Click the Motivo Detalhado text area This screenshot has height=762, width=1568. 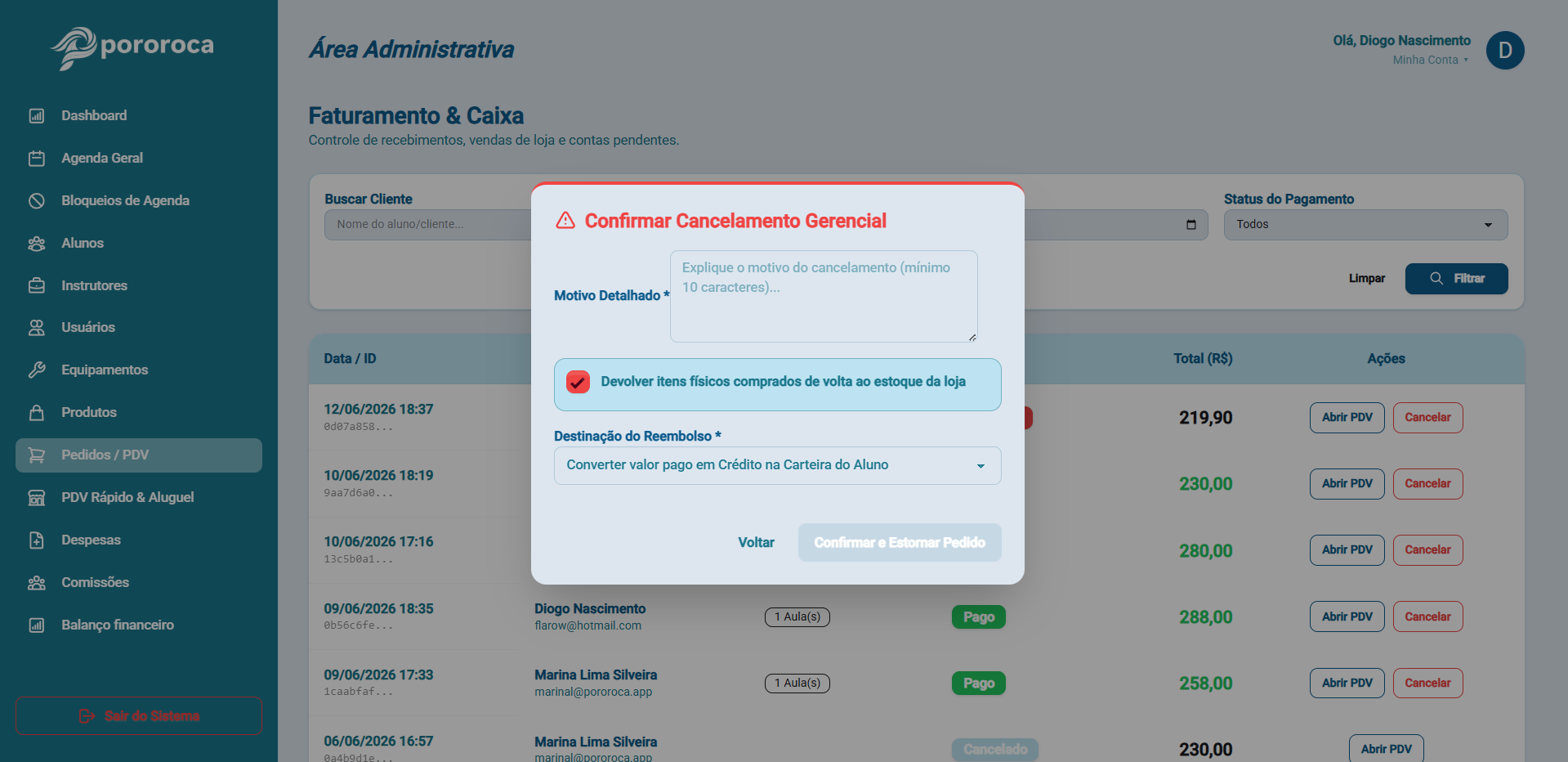(824, 297)
